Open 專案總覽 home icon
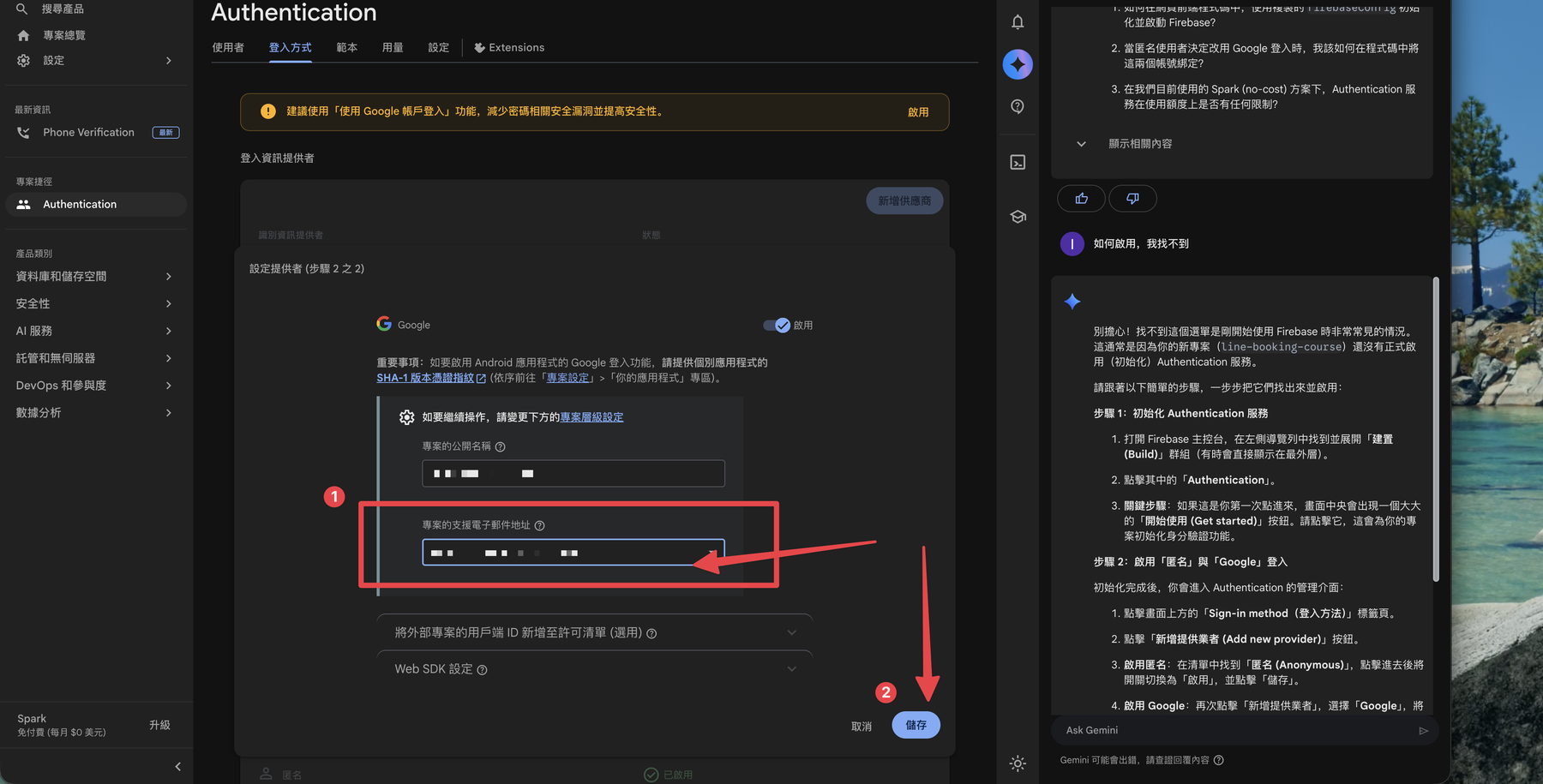Viewport: 1543px width, 784px height. [23, 35]
